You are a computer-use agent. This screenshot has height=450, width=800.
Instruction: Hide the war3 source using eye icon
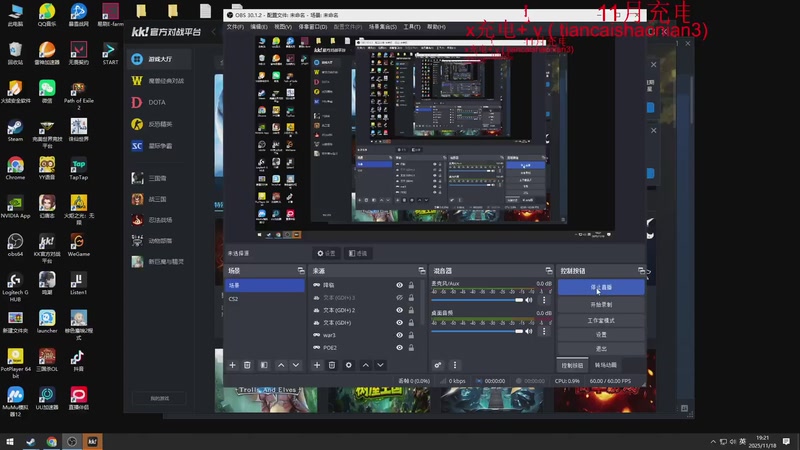tap(399, 335)
